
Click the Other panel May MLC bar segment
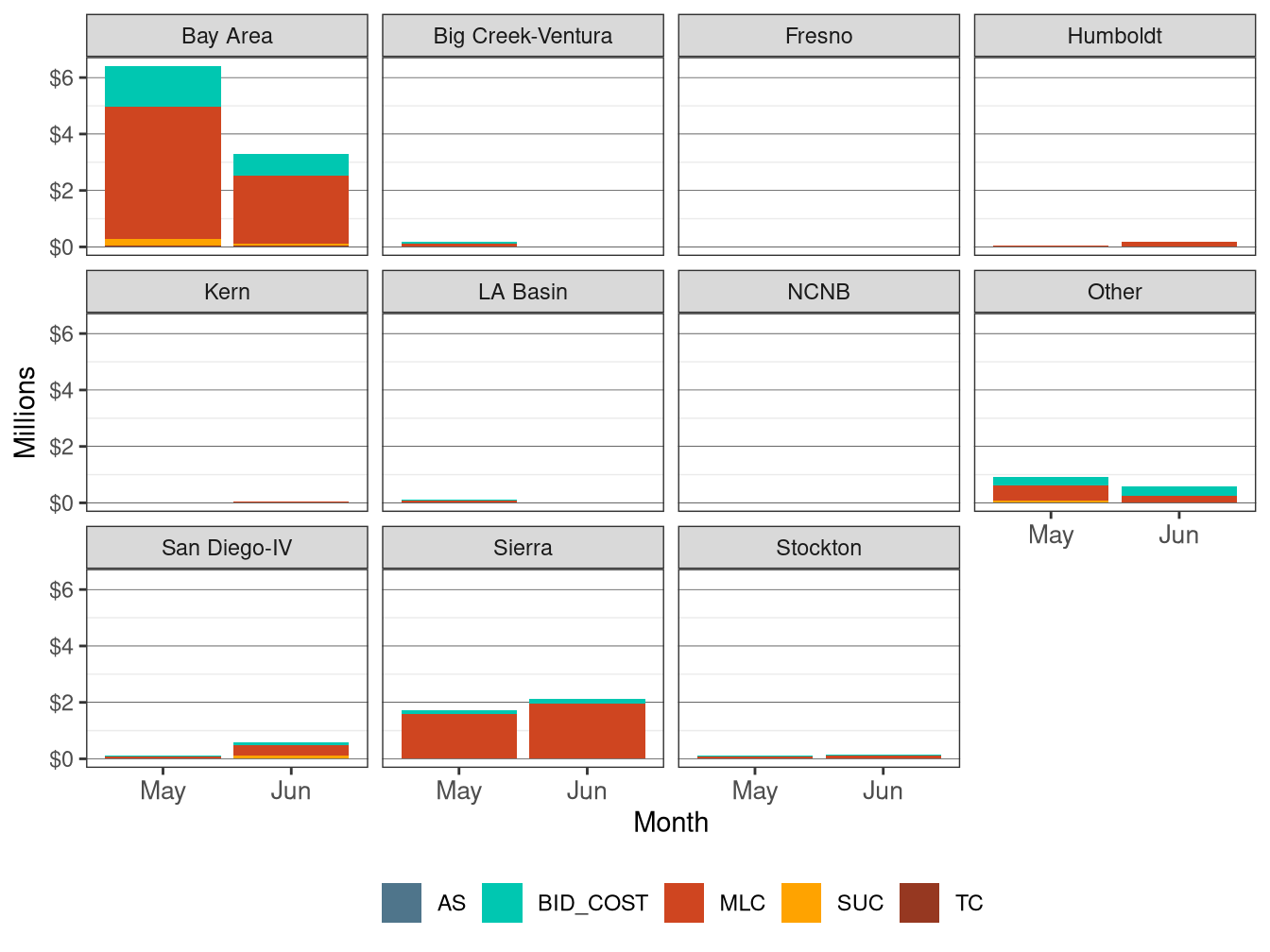1051,493
